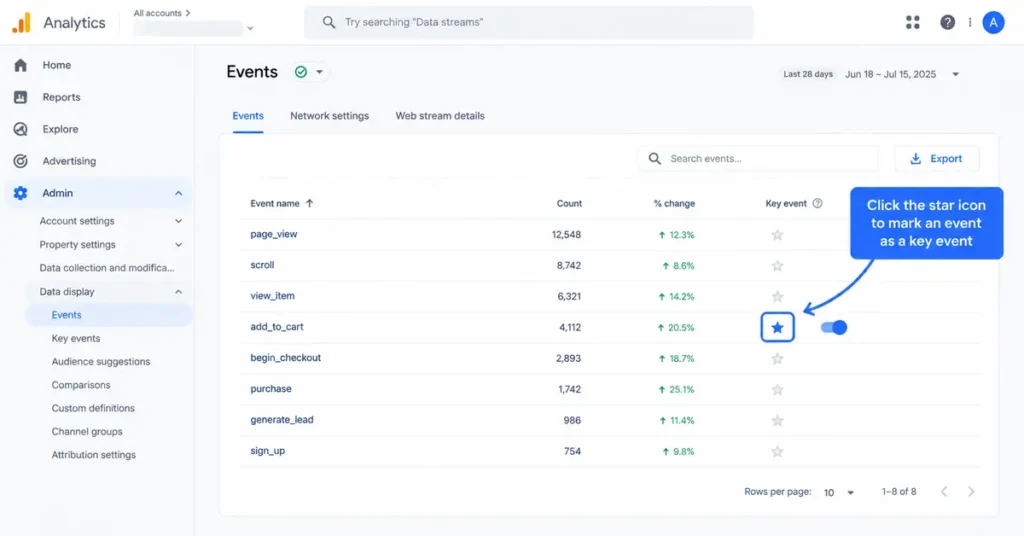
Task: Select Events item in sidebar
Action: (109, 315)
